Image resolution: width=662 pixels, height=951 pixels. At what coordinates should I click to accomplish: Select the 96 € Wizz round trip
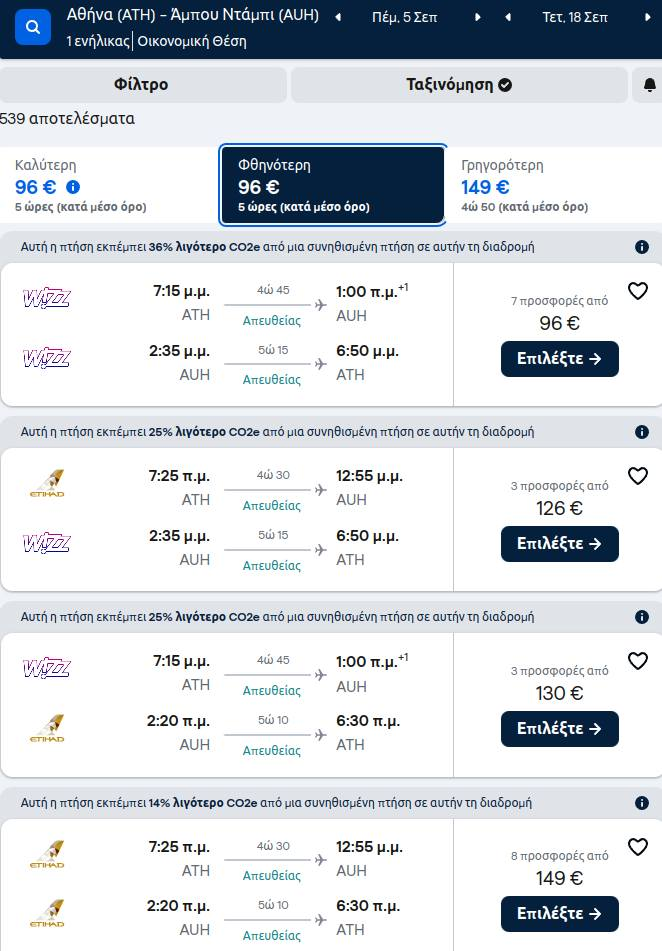pyautogui.click(x=559, y=359)
